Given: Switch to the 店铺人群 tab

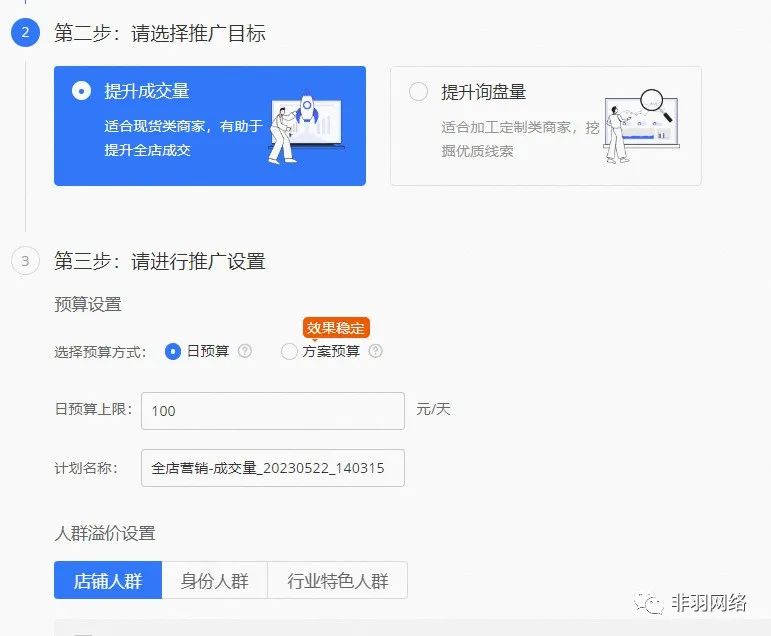Looking at the screenshot, I should pos(108,580).
